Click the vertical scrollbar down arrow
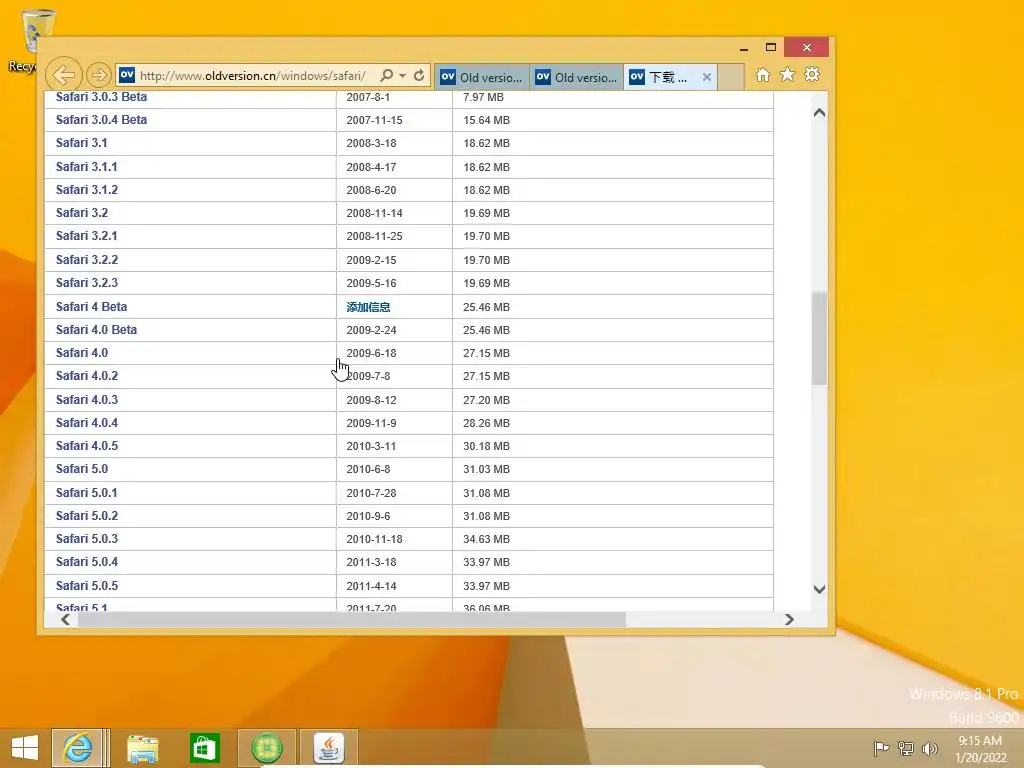Viewport: 1024px width, 768px height. click(x=820, y=589)
